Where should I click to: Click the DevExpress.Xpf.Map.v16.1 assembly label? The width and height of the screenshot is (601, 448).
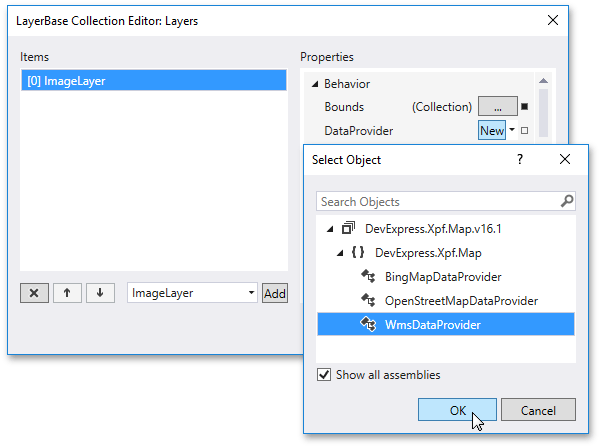pos(433,229)
